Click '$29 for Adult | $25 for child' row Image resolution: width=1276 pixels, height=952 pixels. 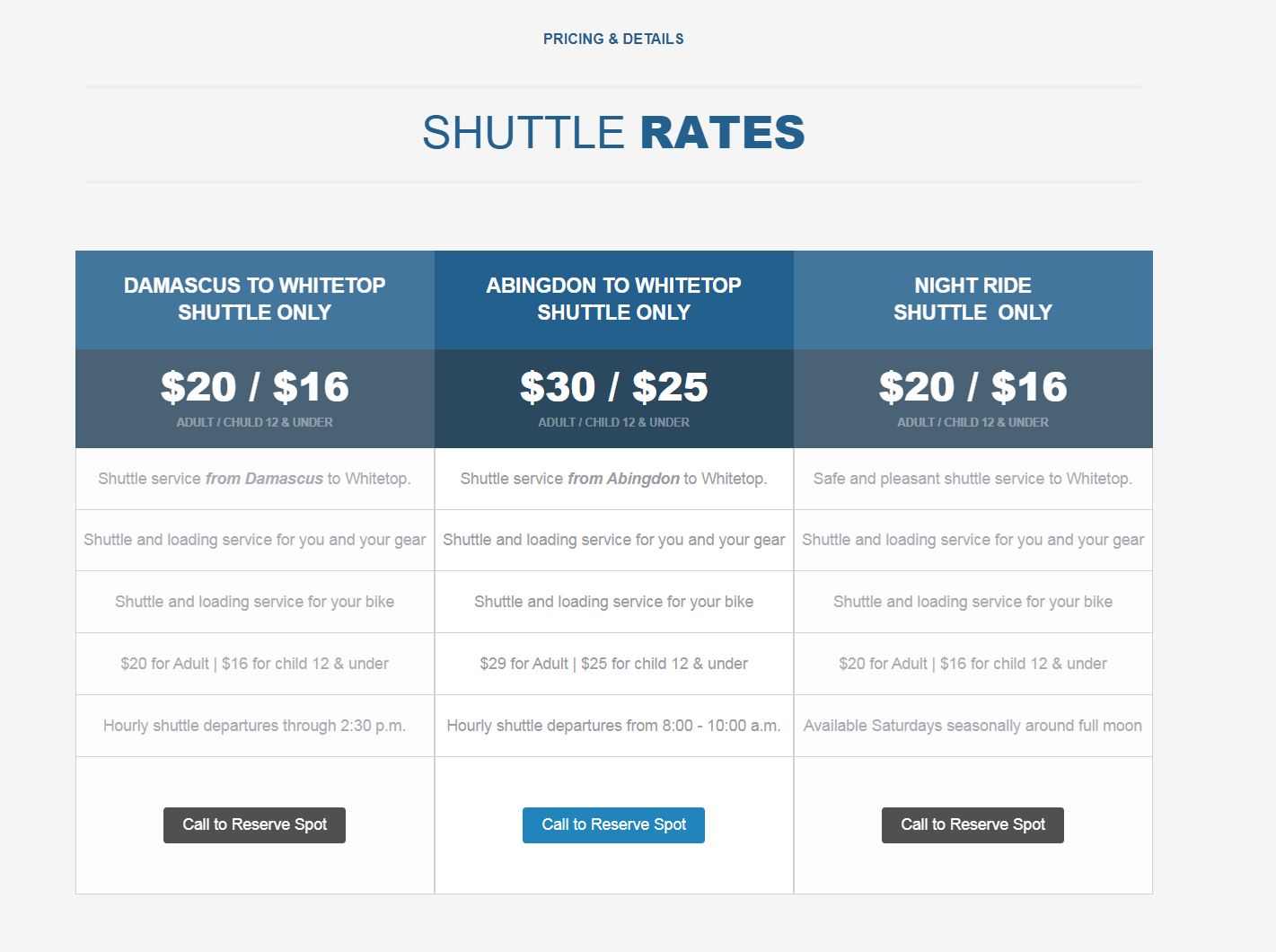(614, 664)
